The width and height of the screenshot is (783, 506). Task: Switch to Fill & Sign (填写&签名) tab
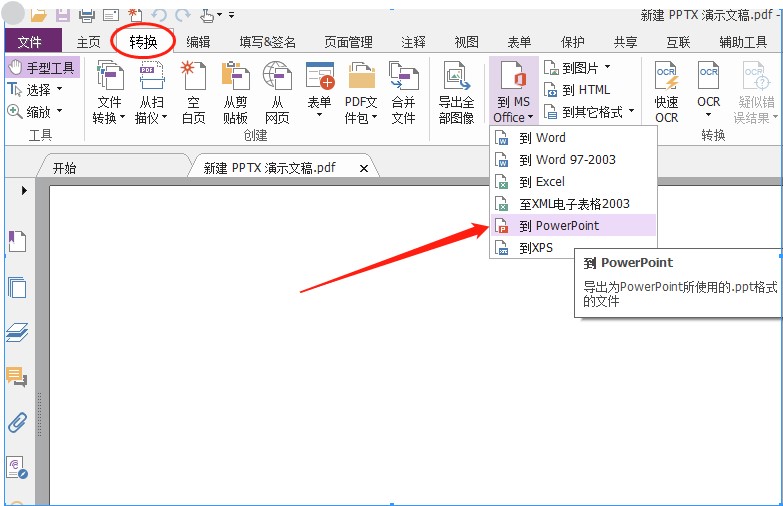268,42
